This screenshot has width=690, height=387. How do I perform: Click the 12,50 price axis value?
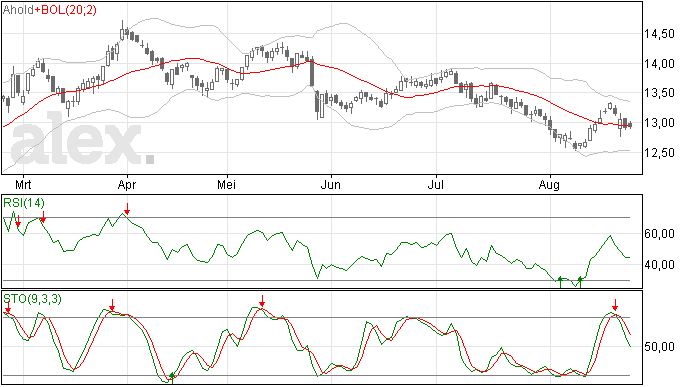pos(659,153)
